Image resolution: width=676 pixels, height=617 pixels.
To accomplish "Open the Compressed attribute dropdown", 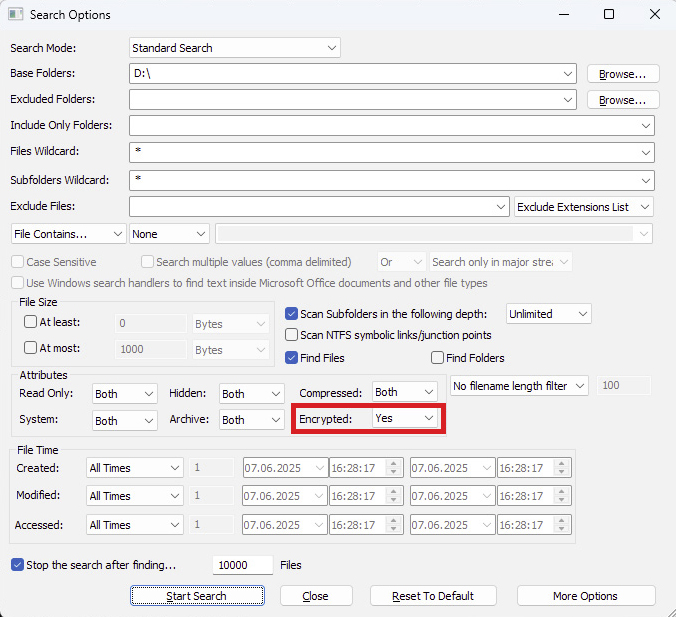I will pos(404,391).
